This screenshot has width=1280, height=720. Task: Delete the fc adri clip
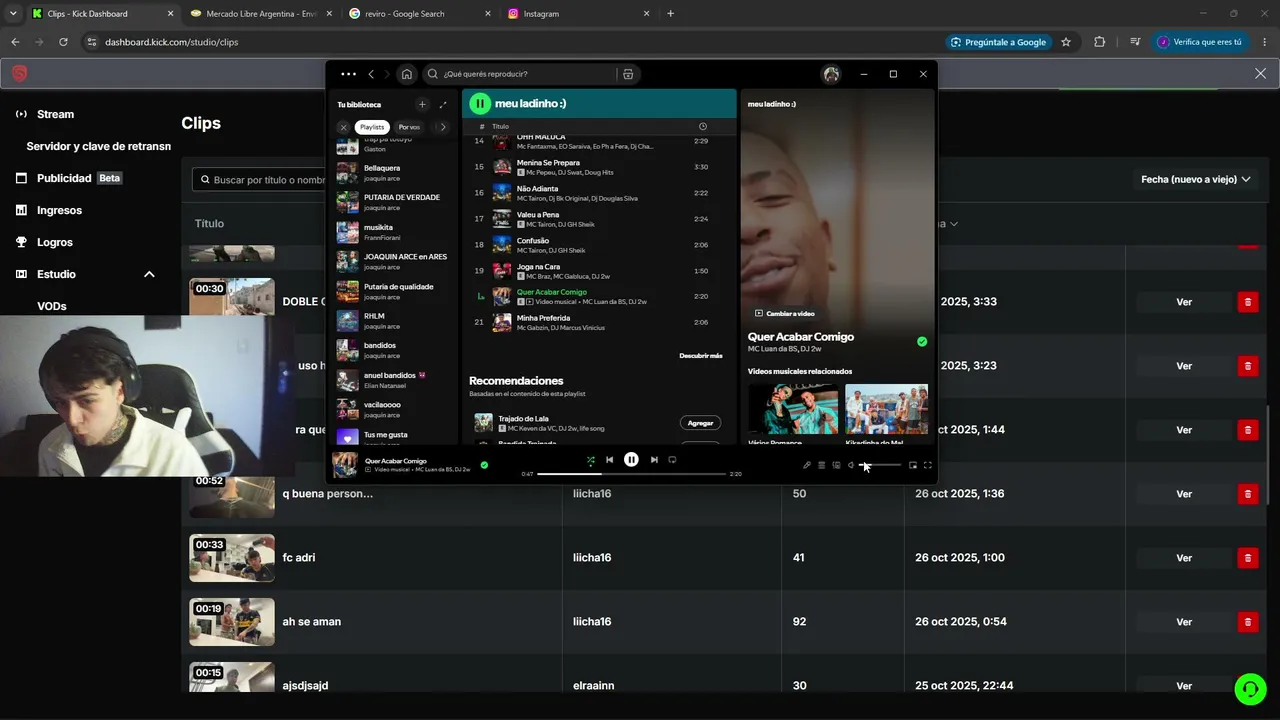(1247, 557)
